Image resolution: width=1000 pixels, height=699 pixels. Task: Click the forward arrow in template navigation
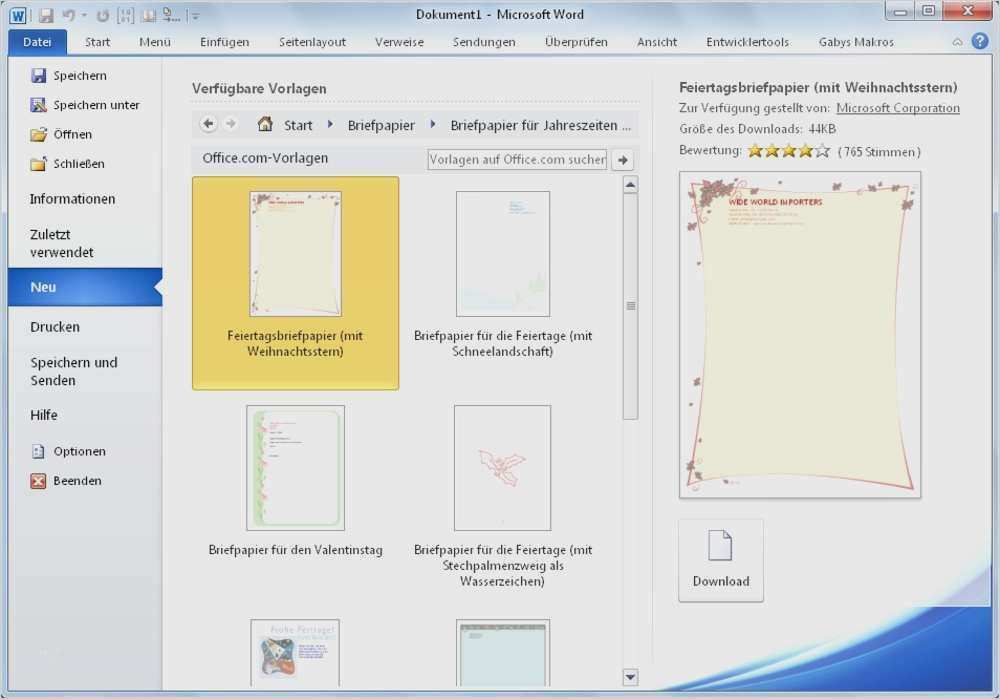click(x=231, y=124)
